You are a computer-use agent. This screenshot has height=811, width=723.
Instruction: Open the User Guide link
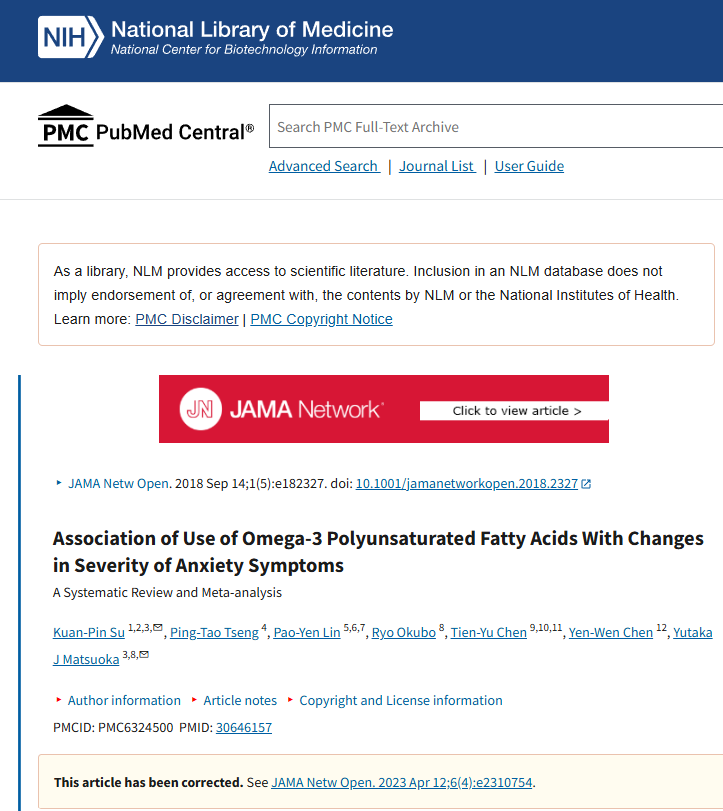click(529, 166)
